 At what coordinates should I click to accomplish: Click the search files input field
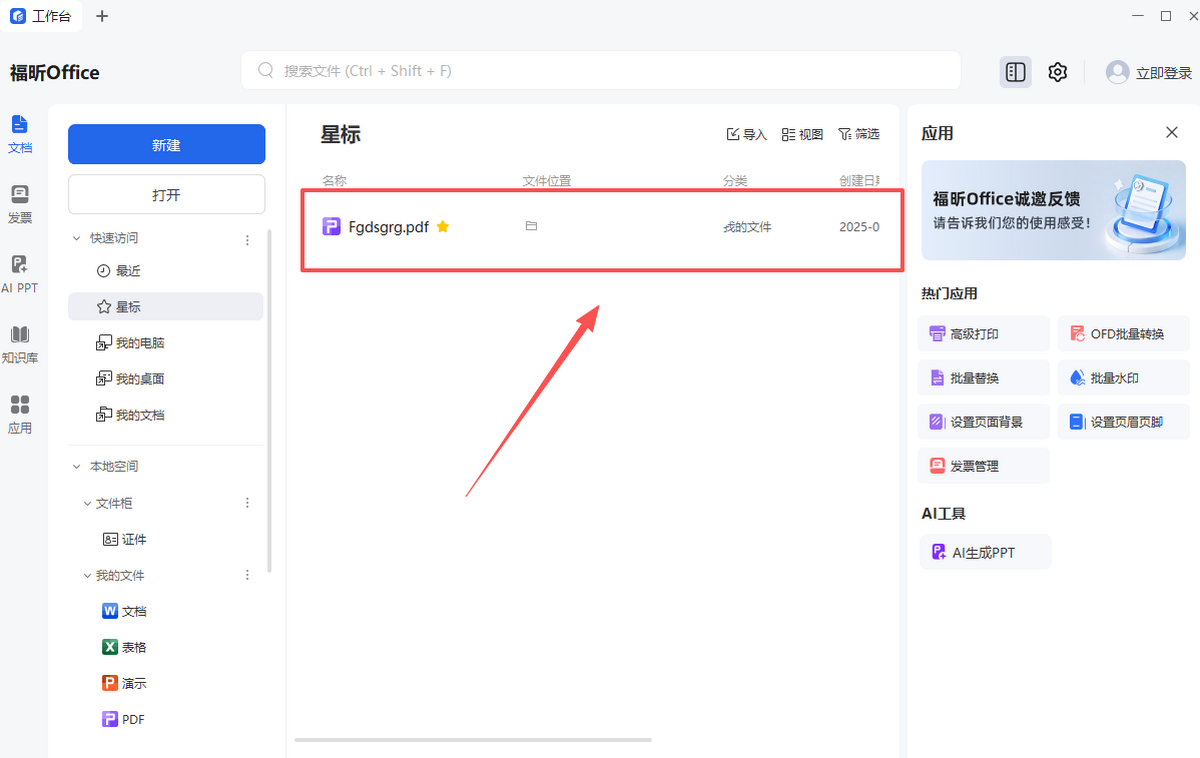pos(600,71)
